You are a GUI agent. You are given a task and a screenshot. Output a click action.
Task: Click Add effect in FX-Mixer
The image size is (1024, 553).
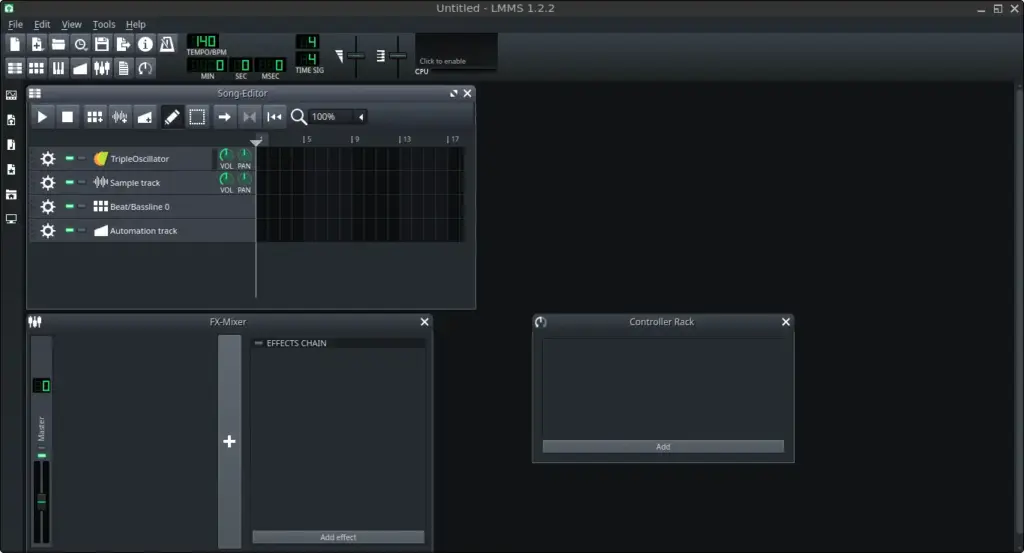click(338, 537)
